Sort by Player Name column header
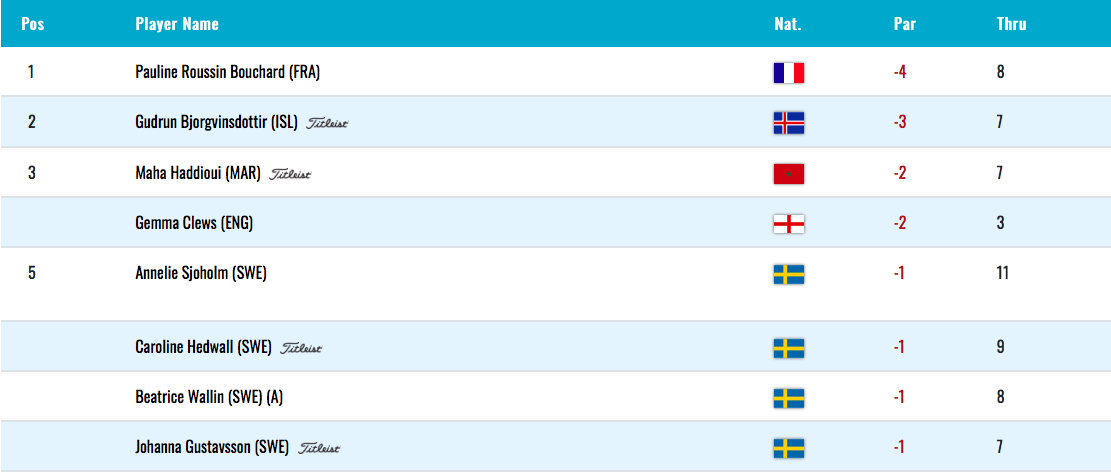Screen dimensions: 1111x472 point(177,24)
